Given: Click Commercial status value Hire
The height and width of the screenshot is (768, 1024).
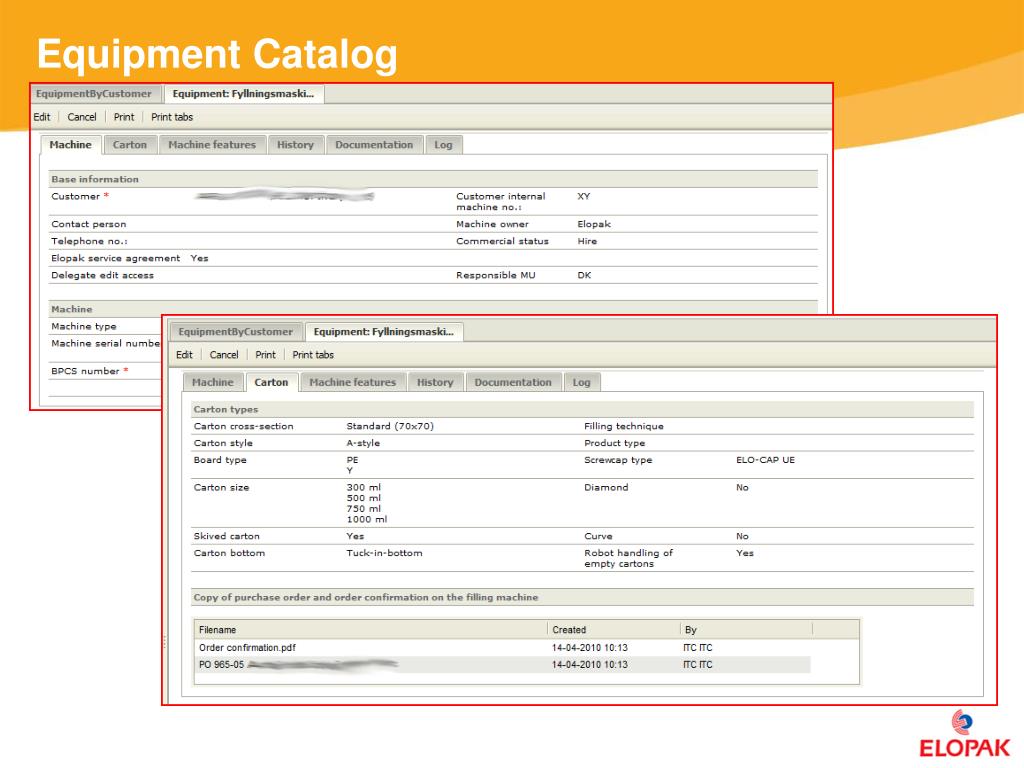Looking at the screenshot, I should pos(586,241).
